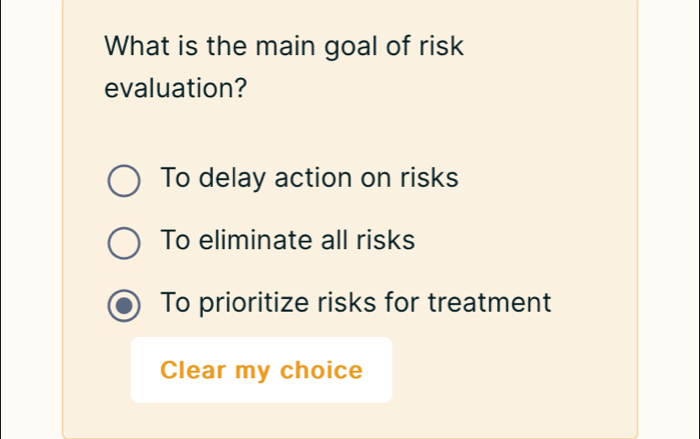Click the word "risks" in the first answer
This screenshot has width=700, height=439.
click(429, 179)
